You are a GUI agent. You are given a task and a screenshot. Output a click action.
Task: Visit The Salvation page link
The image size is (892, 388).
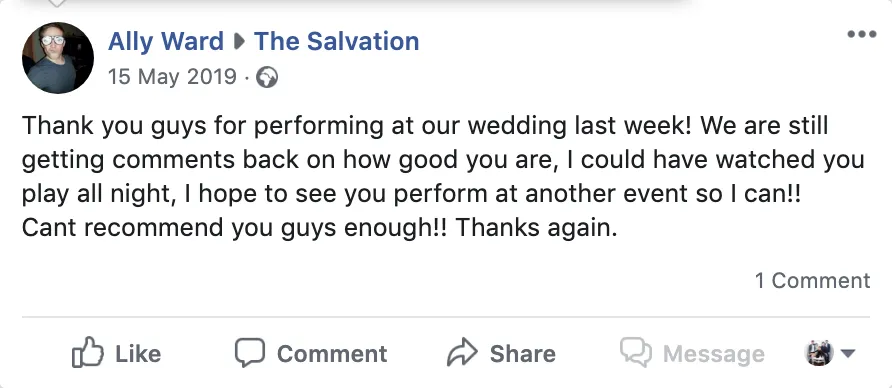pos(337,42)
